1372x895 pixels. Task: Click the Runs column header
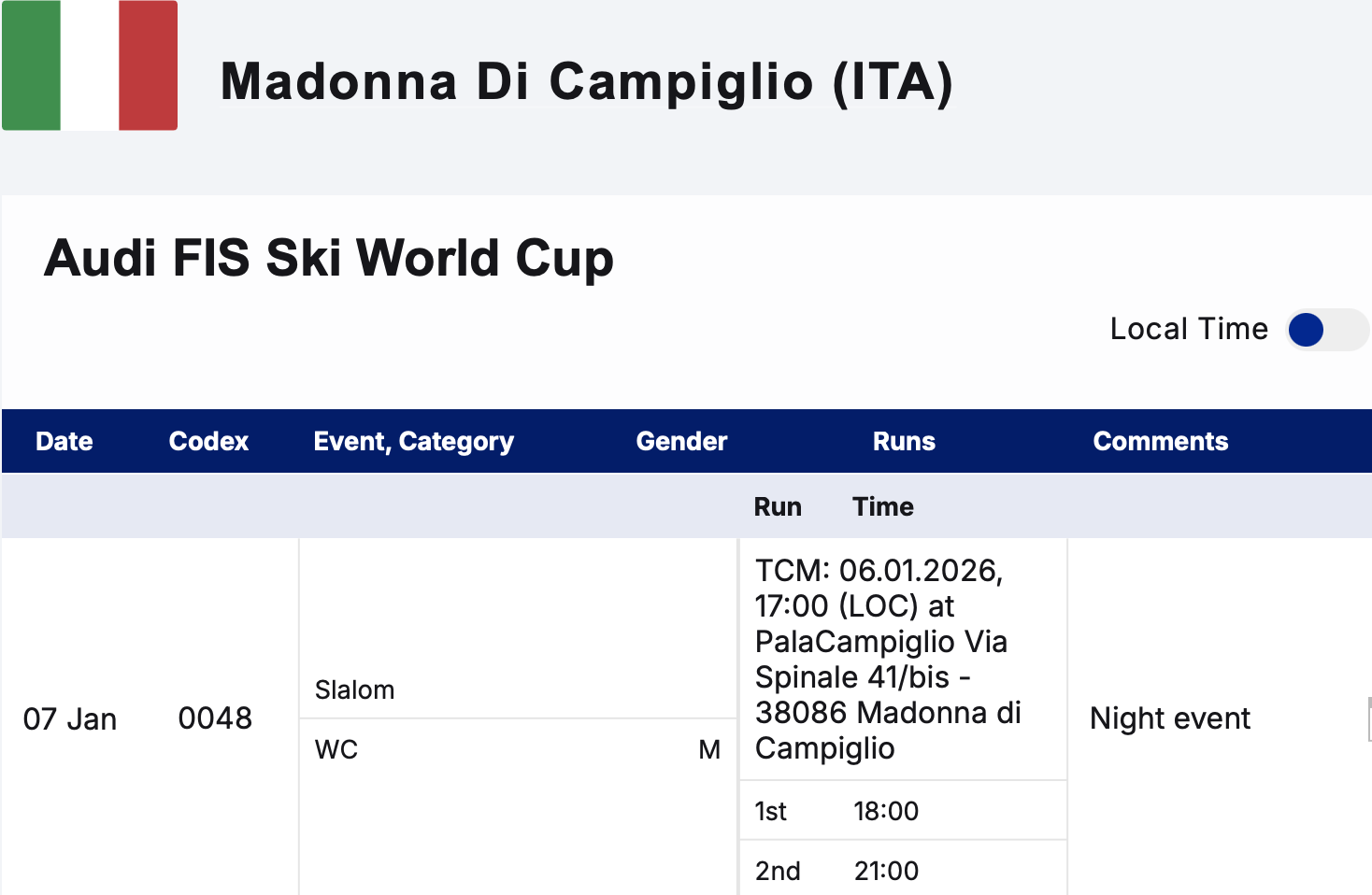904,442
